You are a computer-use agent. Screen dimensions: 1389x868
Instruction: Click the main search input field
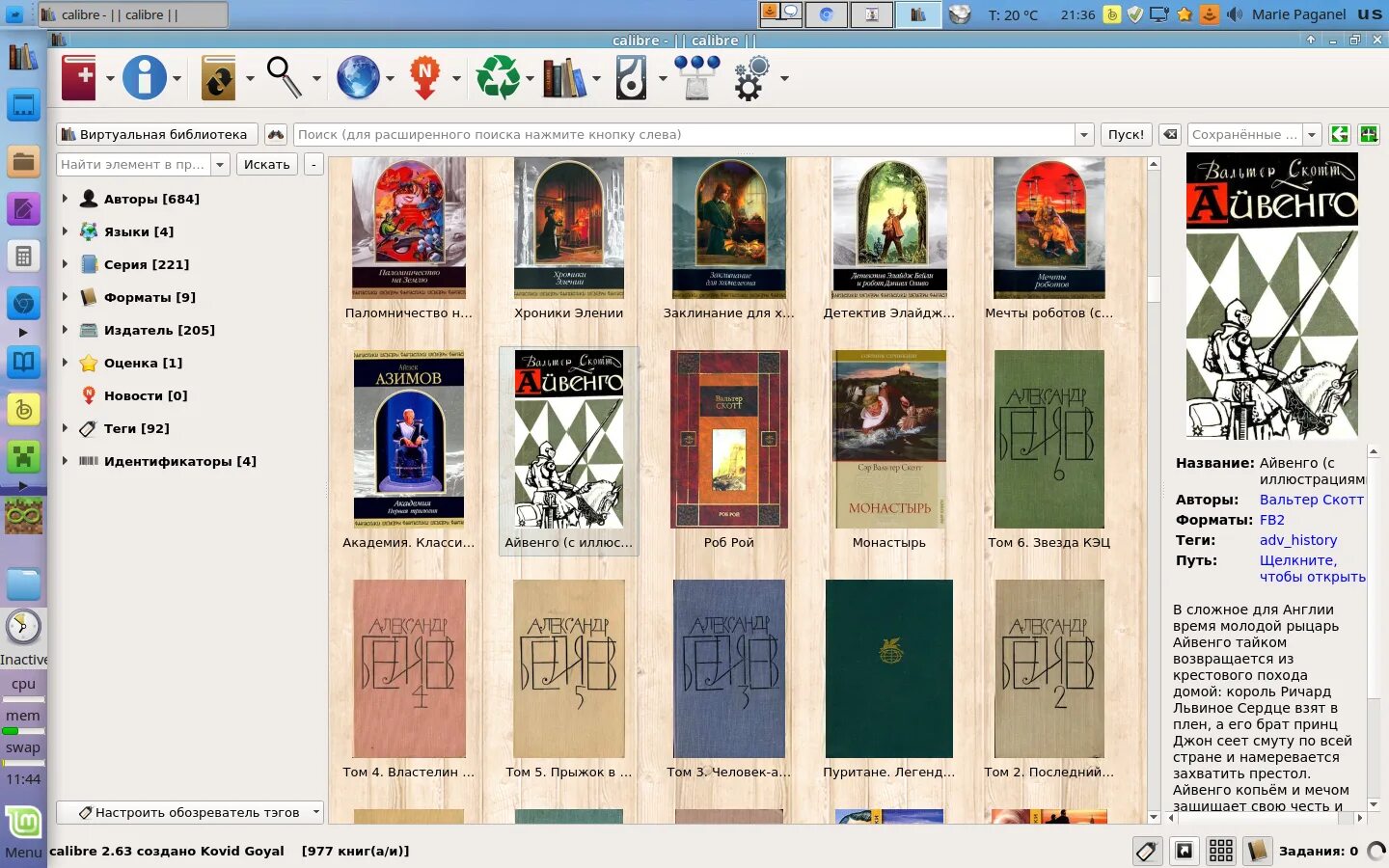click(x=684, y=134)
